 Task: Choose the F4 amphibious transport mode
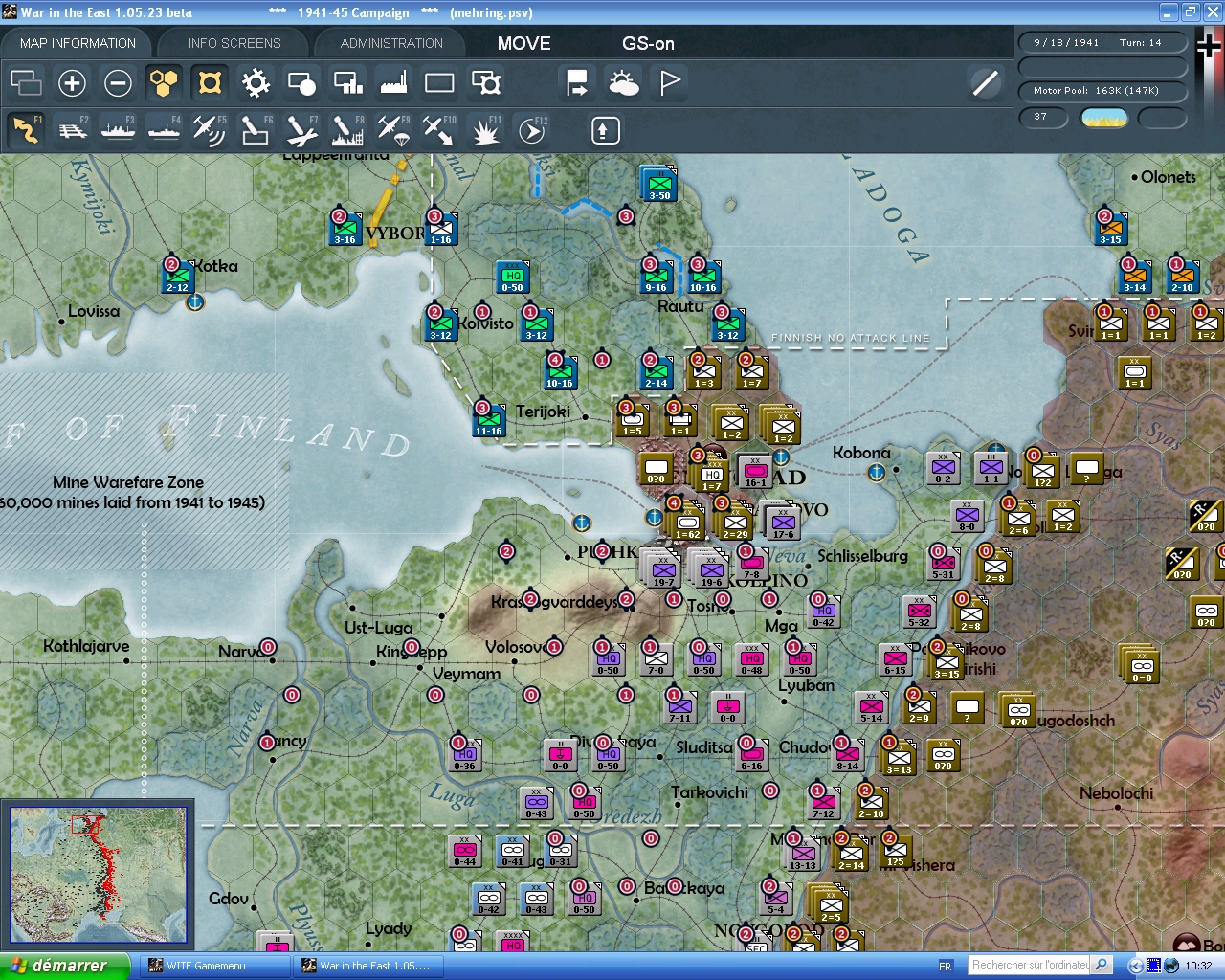pos(164,130)
